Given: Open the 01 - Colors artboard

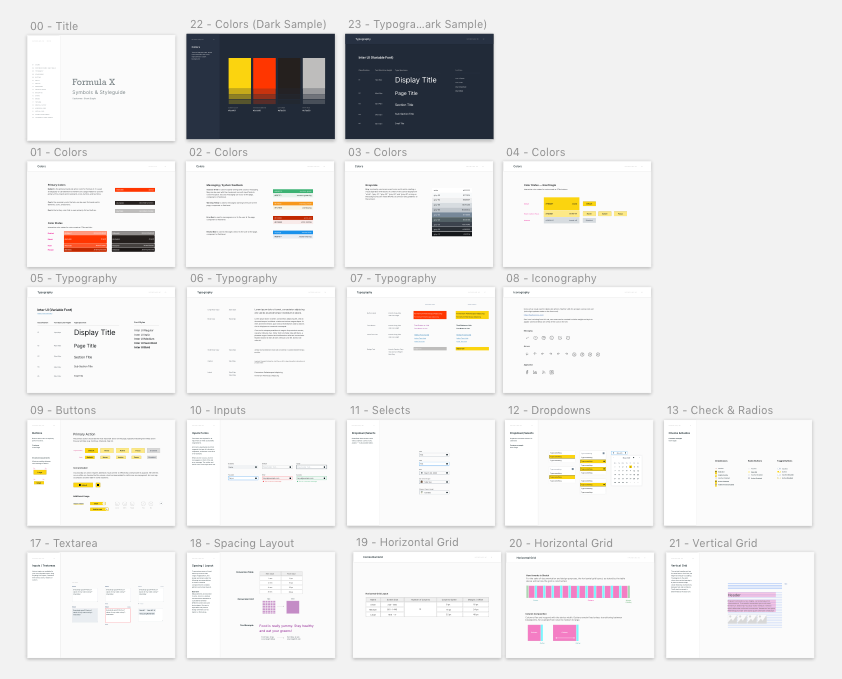Looking at the screenshot, I should click(x=101, y=214).
